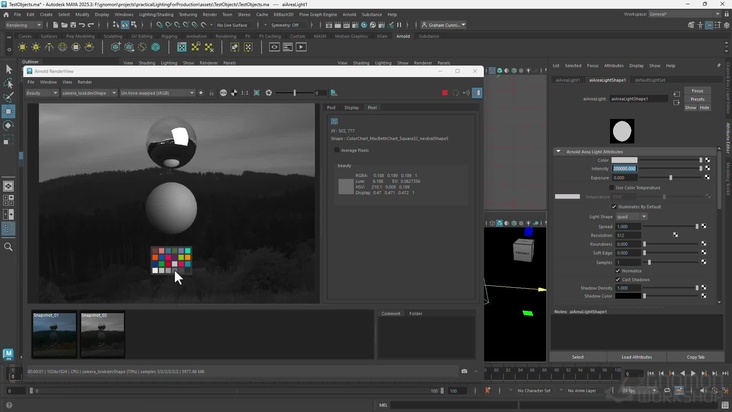Select the Snapshot_02 thumbnail
The height and width of the screenshot is (412, 732).
pos(102,334)
